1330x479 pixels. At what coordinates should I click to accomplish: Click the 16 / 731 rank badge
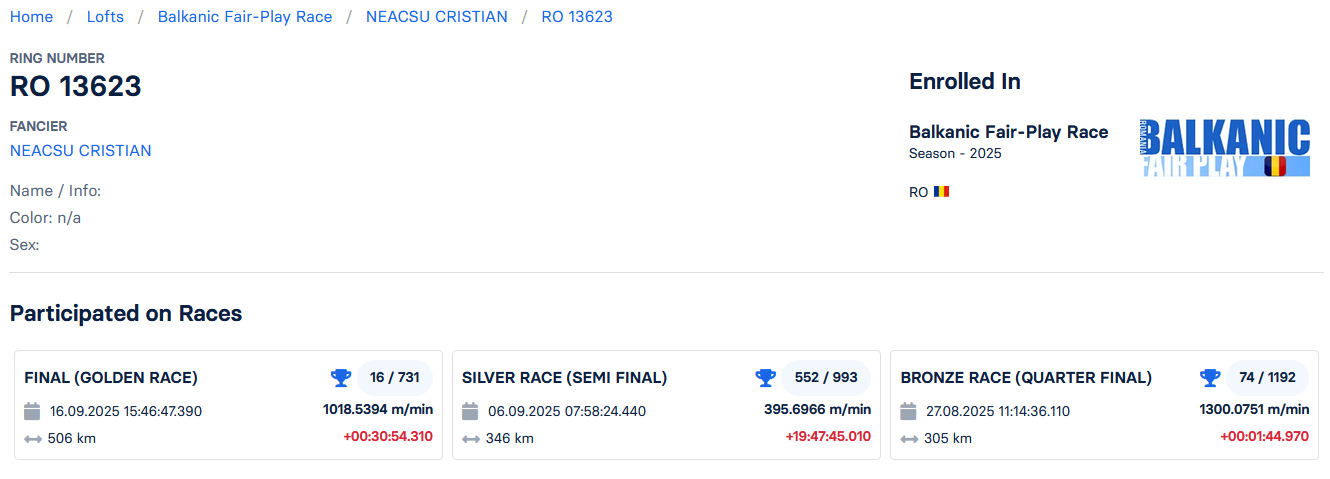coord(394,378)
